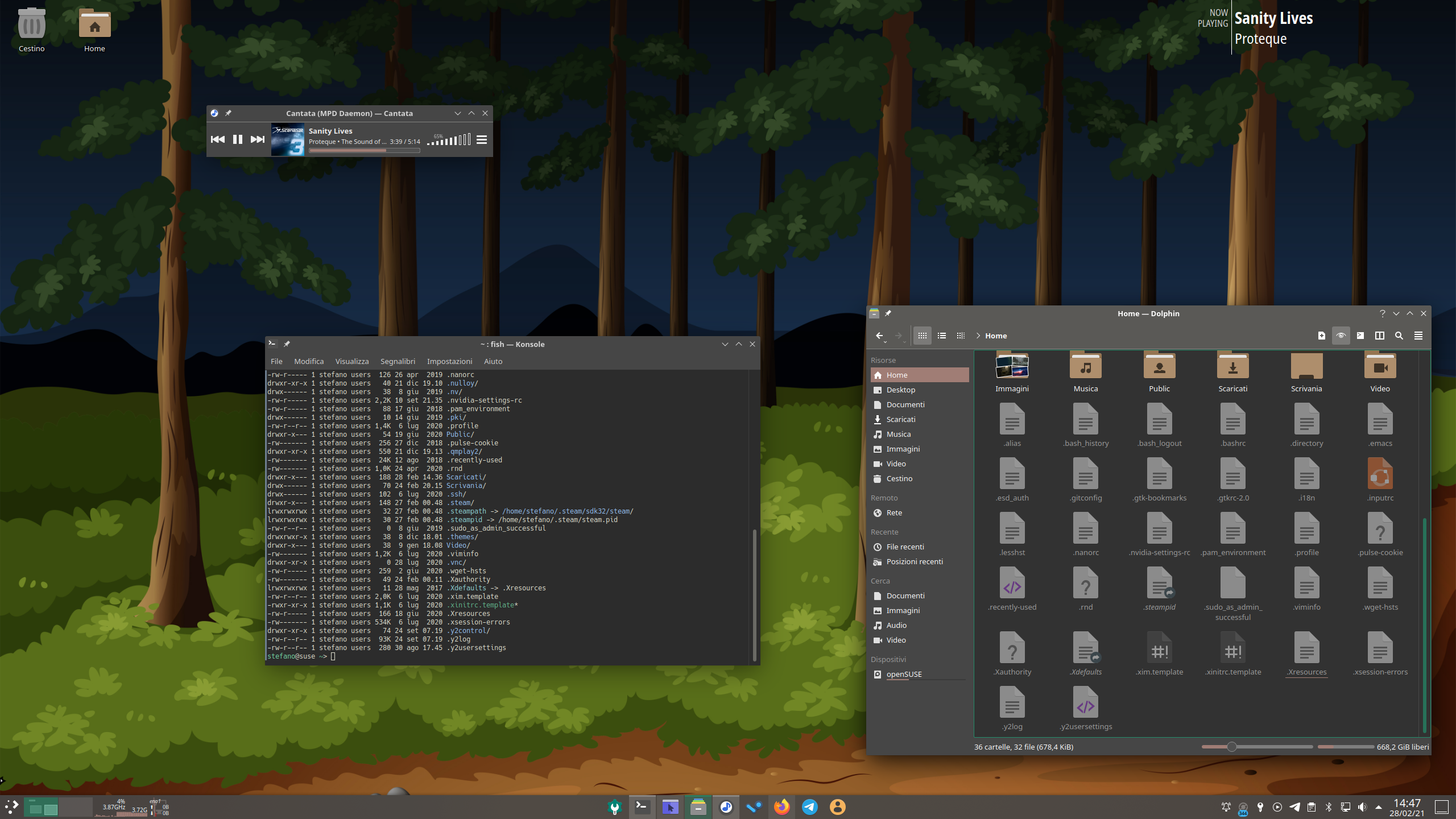Viewport: 1456px width, 819px height.
Task: Toggle pin on Dolphin window titlebar
Action: pyautogui.click(x=888, y=313)
